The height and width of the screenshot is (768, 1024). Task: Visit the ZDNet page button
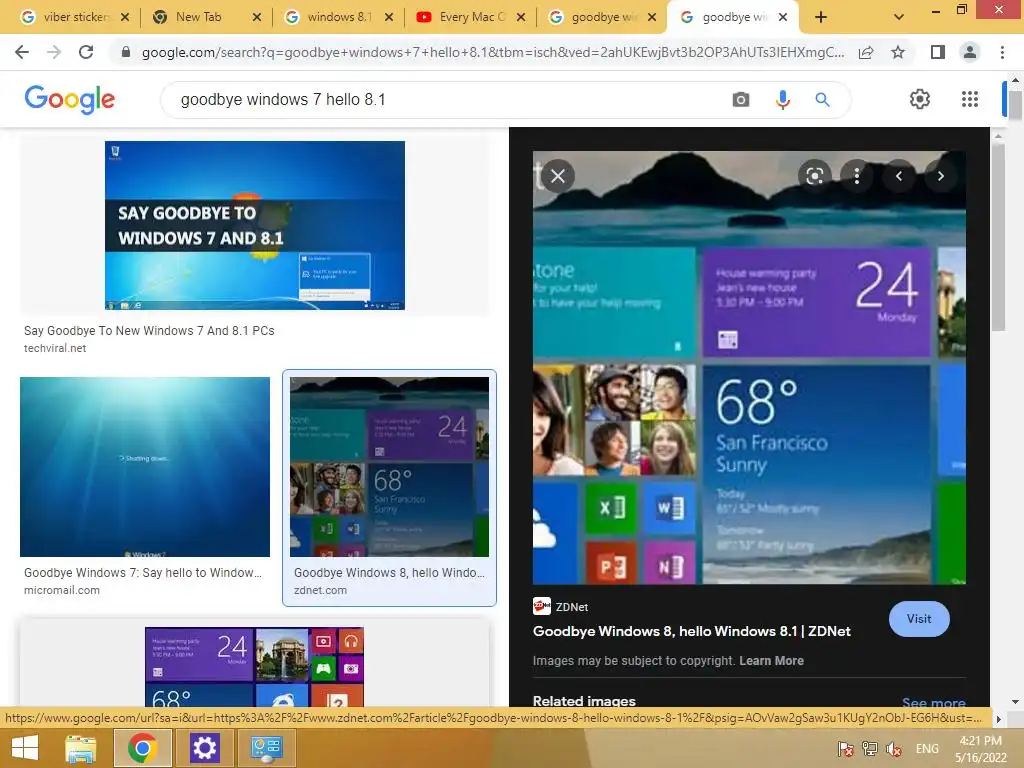pyautogui.click(x=919, y=618)
